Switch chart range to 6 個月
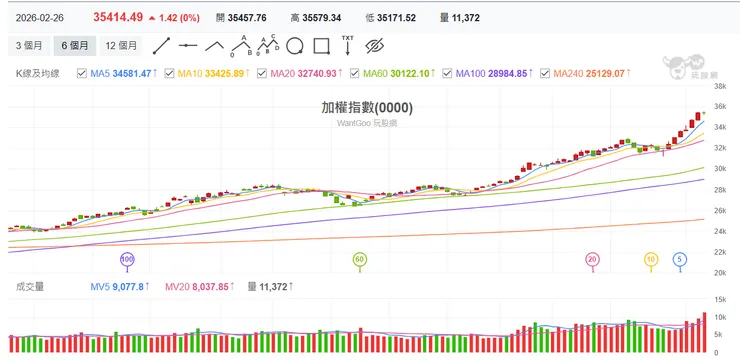The height and width of the screenshot is (360, 740). [75, 46]
